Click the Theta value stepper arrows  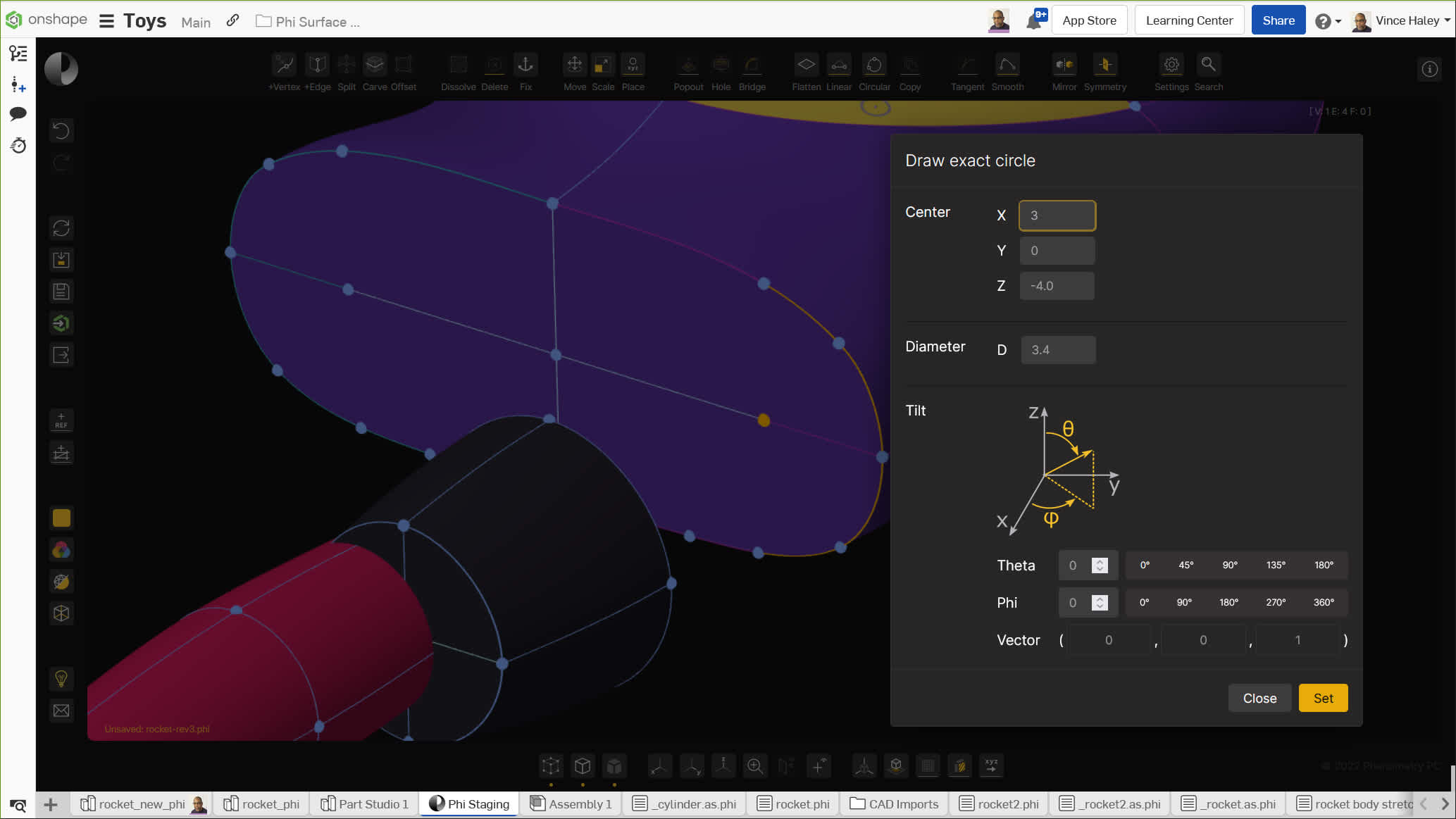click(x=1100, y=565)
